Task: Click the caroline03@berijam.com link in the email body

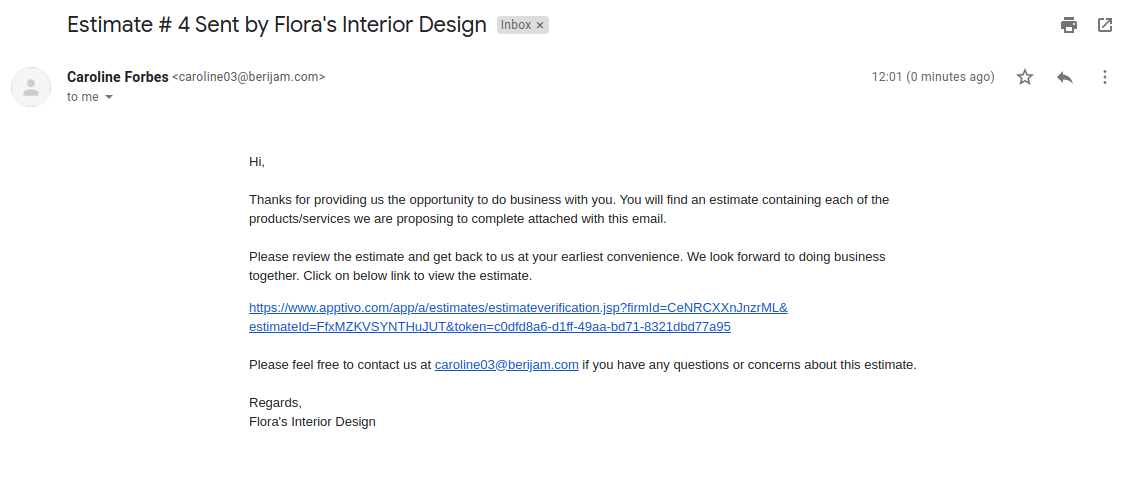Action: pos(506,365)
